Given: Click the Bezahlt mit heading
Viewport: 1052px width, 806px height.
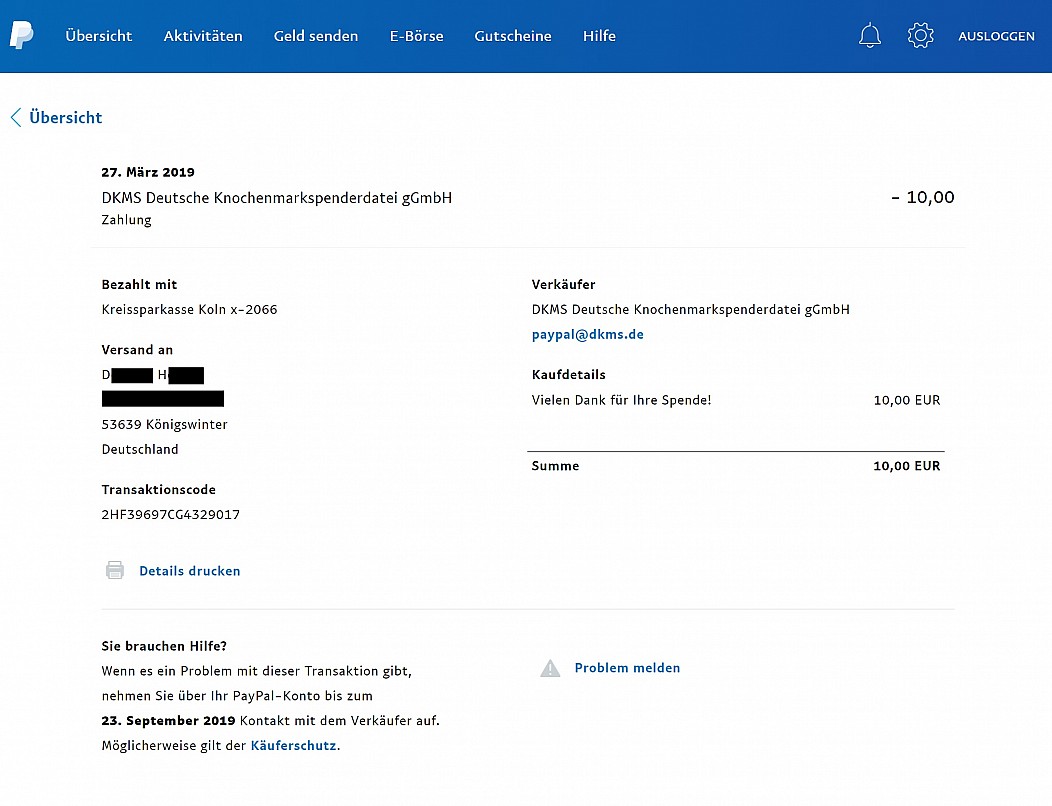Looking at the screenshot, I should pyautogui.click(x=139, y=285).
